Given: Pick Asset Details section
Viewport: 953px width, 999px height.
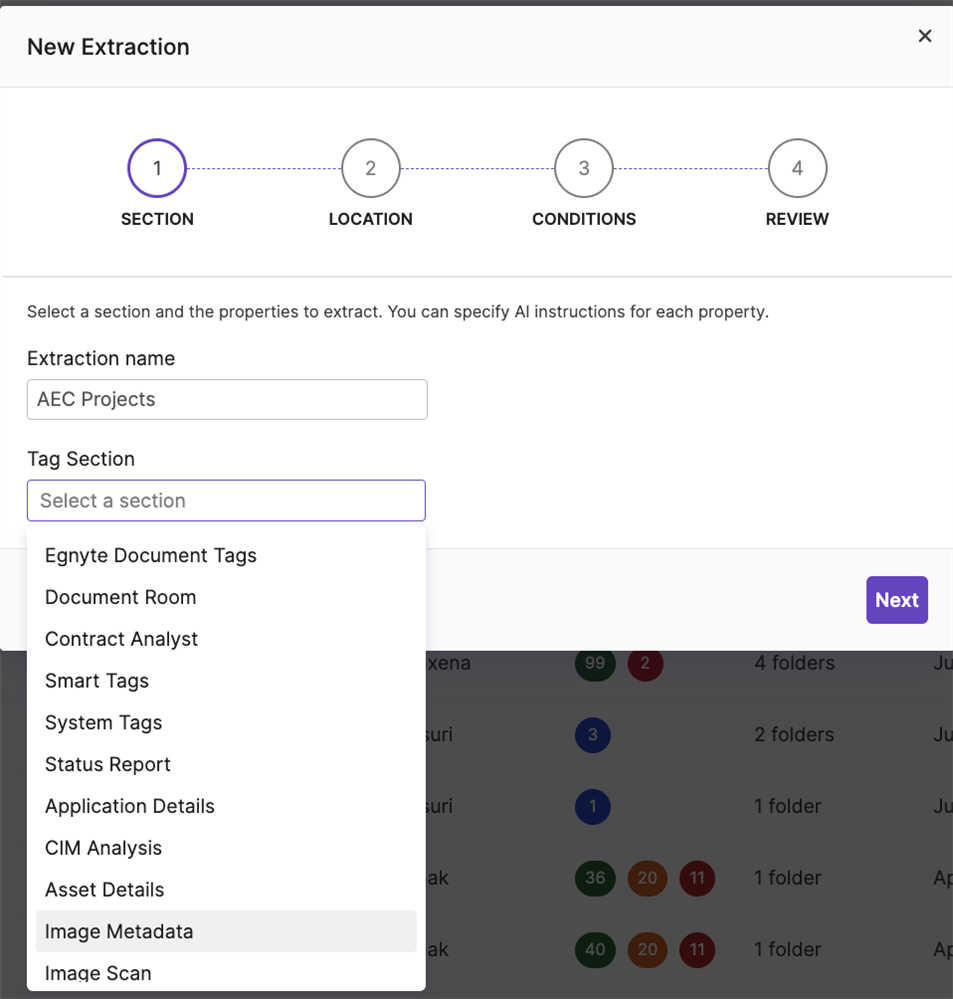Looking at the screenshot, I should click(226, 890).
